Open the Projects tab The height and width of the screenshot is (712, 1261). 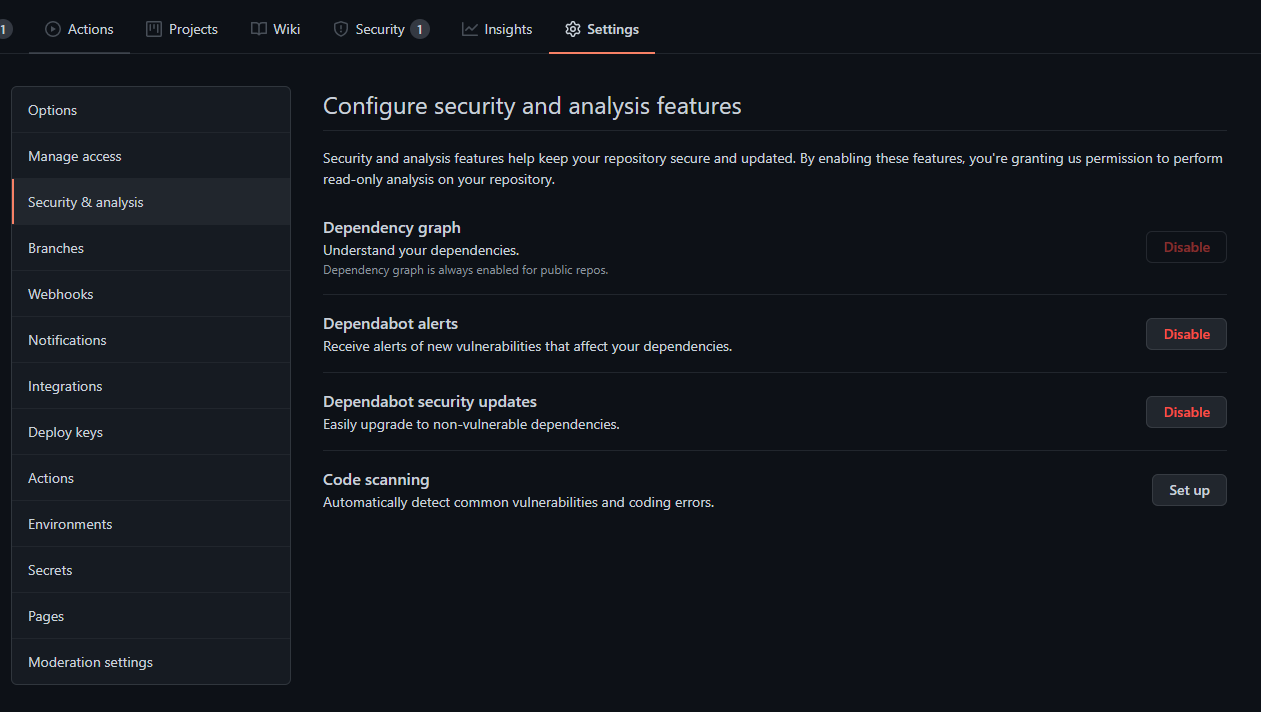tap(182, 29)
